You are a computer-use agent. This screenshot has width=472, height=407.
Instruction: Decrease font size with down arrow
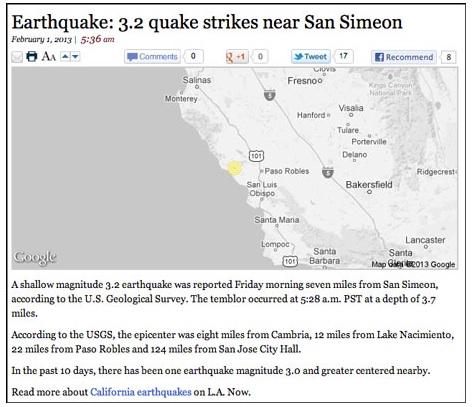(x=75, y=56)
